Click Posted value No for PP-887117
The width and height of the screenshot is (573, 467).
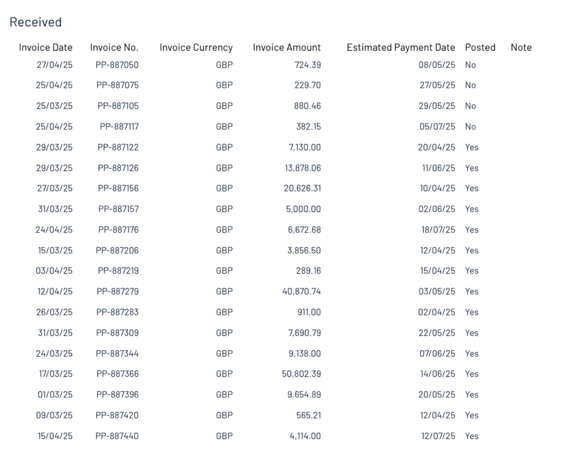point(470,127)
